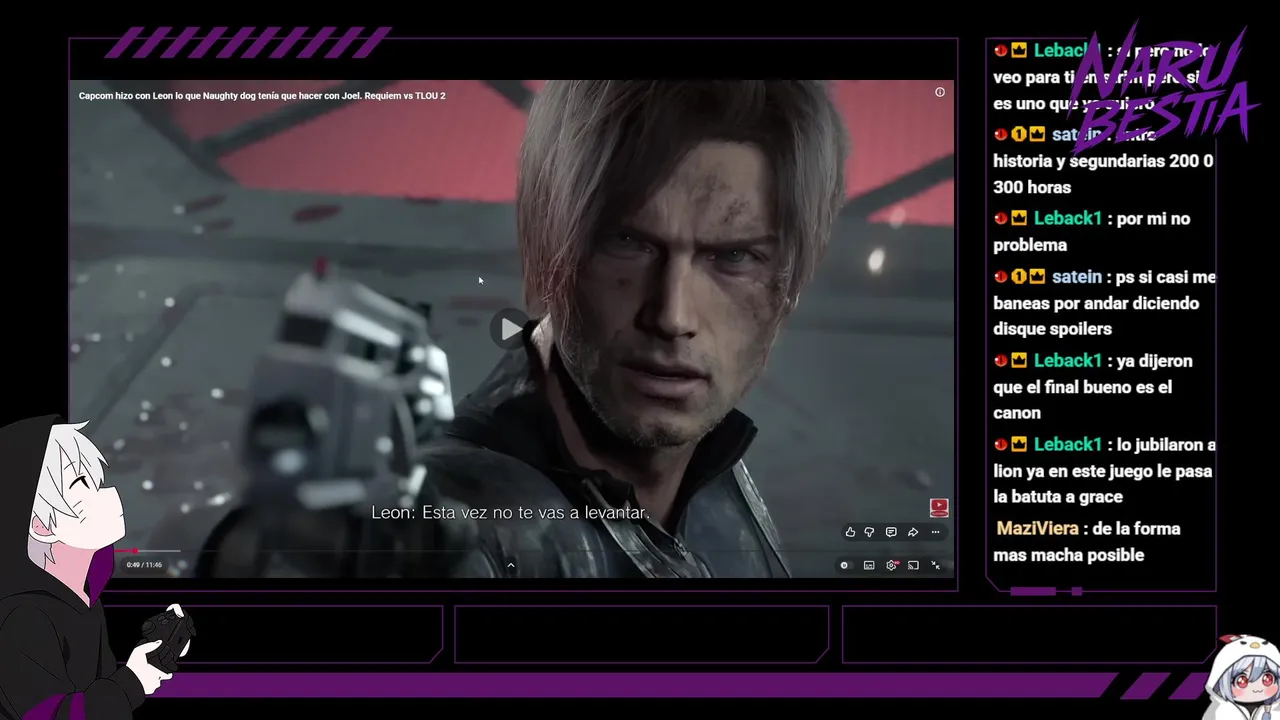The width and height of the screenshot is (1280, 720).
Task: Click chat text 'historia y segundarias 200 0 300 horas'
Action: (1103, 173)
